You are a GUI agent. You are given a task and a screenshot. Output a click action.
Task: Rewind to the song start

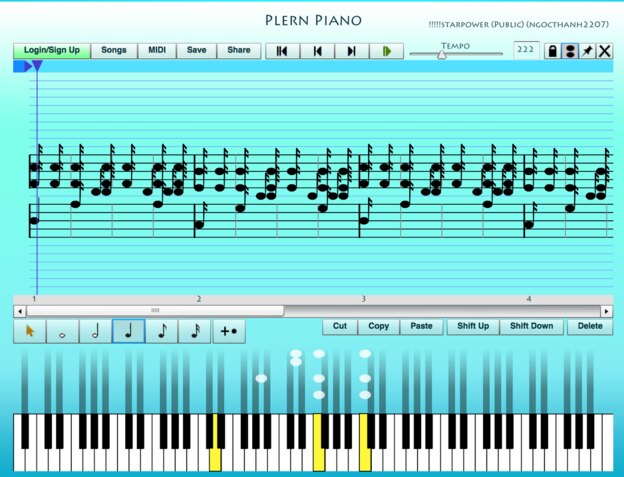click(x=282, y=51)
